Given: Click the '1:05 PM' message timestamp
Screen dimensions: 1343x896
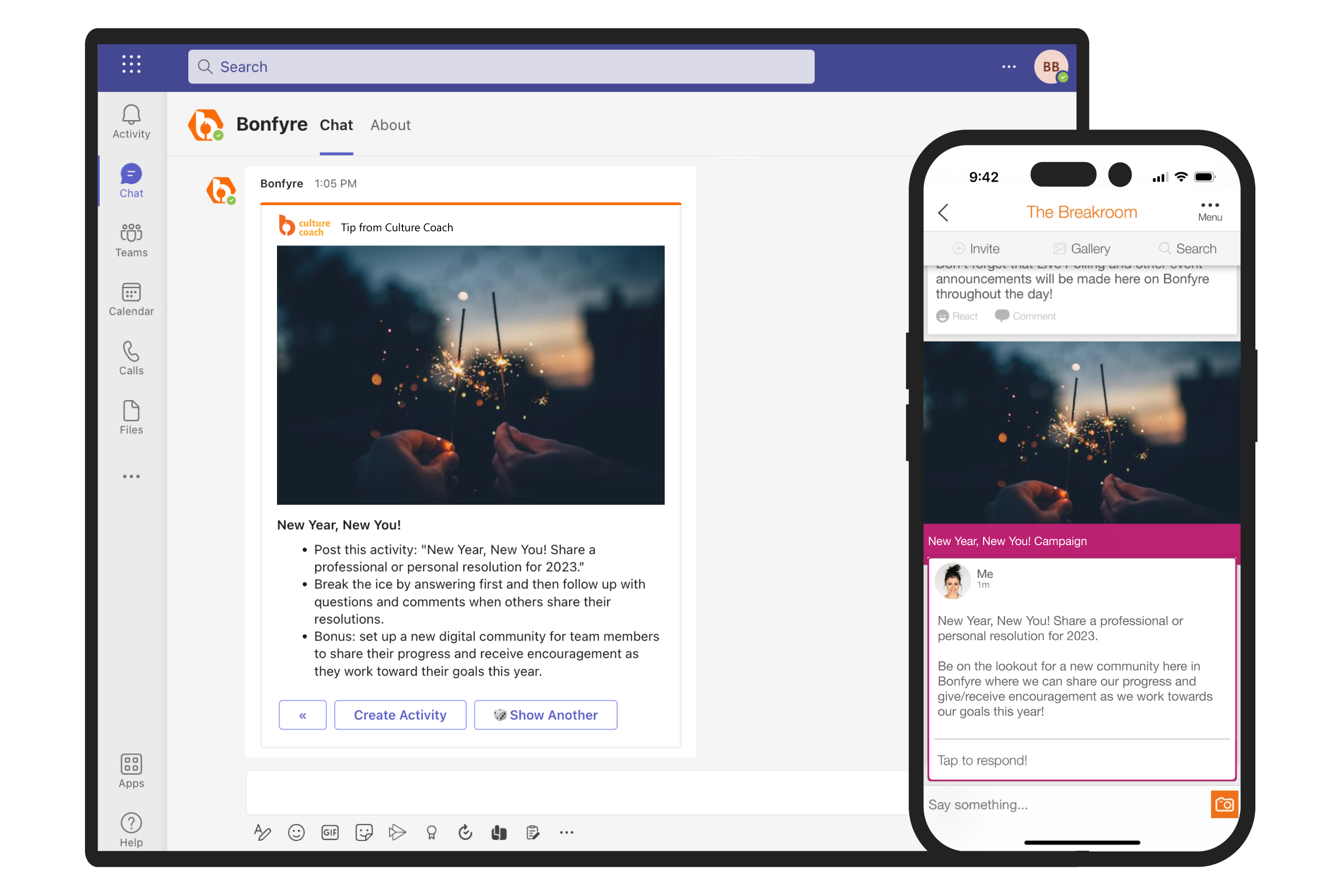Looking at the screenshot, I should click(x=335, y=184).
